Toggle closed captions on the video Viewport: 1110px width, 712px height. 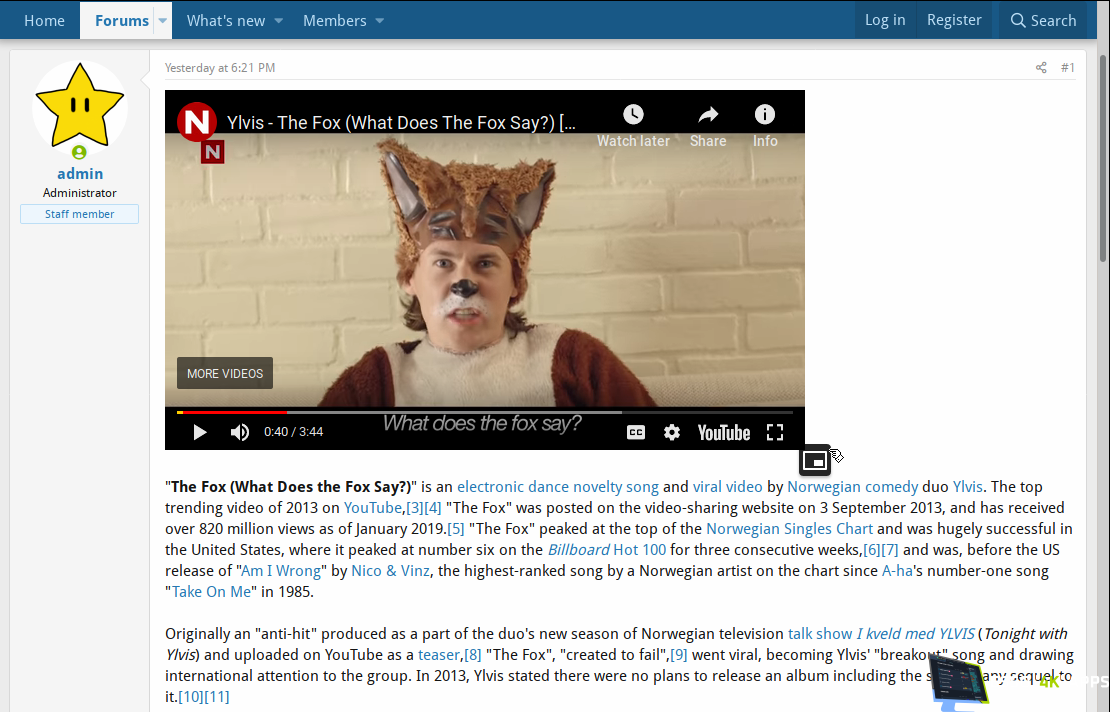[x=636, y=432]
